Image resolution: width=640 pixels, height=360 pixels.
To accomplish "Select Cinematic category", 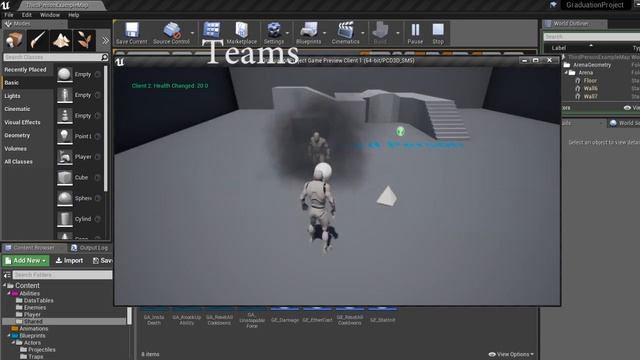I will coord(17,109).
